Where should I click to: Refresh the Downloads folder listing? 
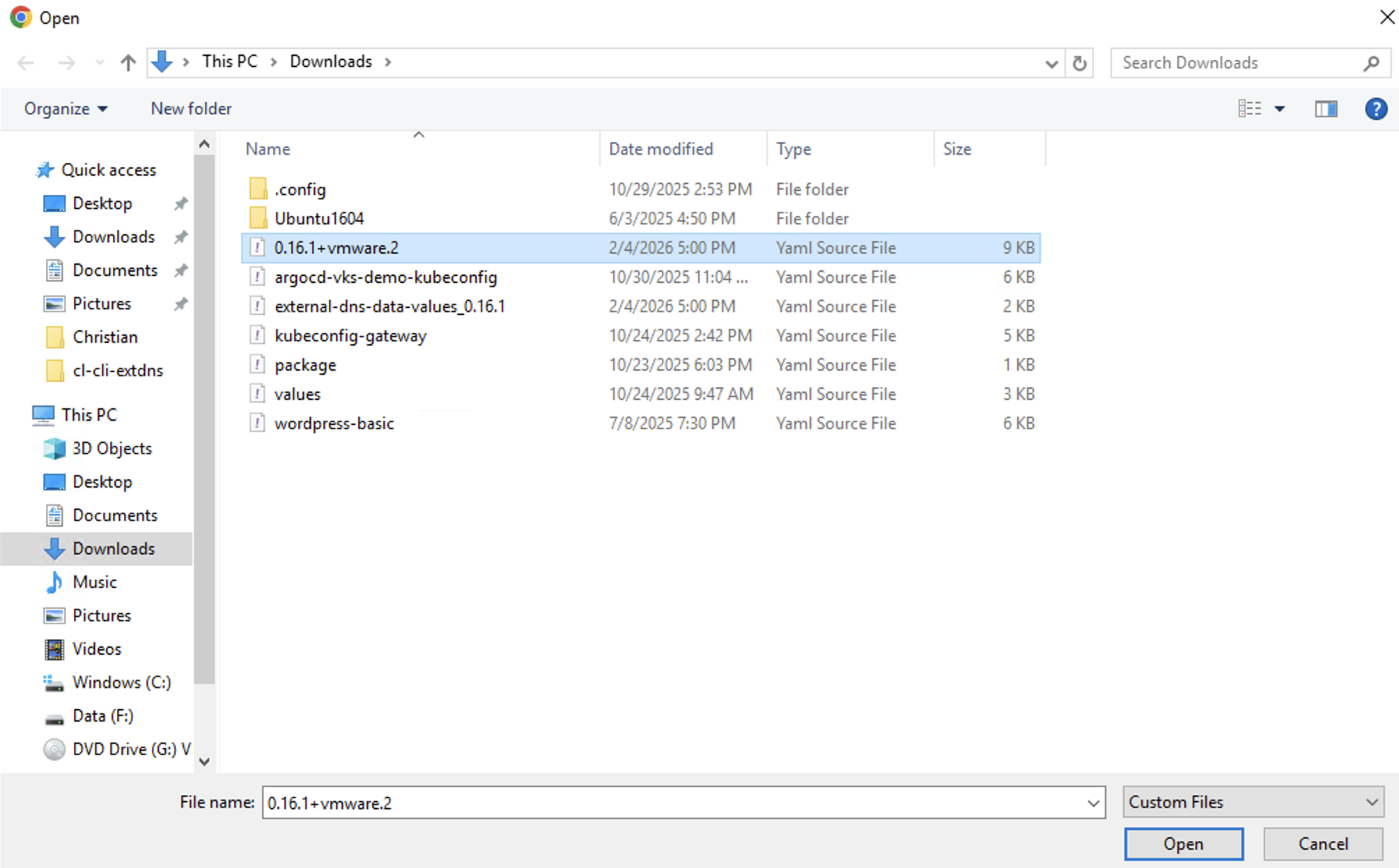click(x=1079, y=63)
